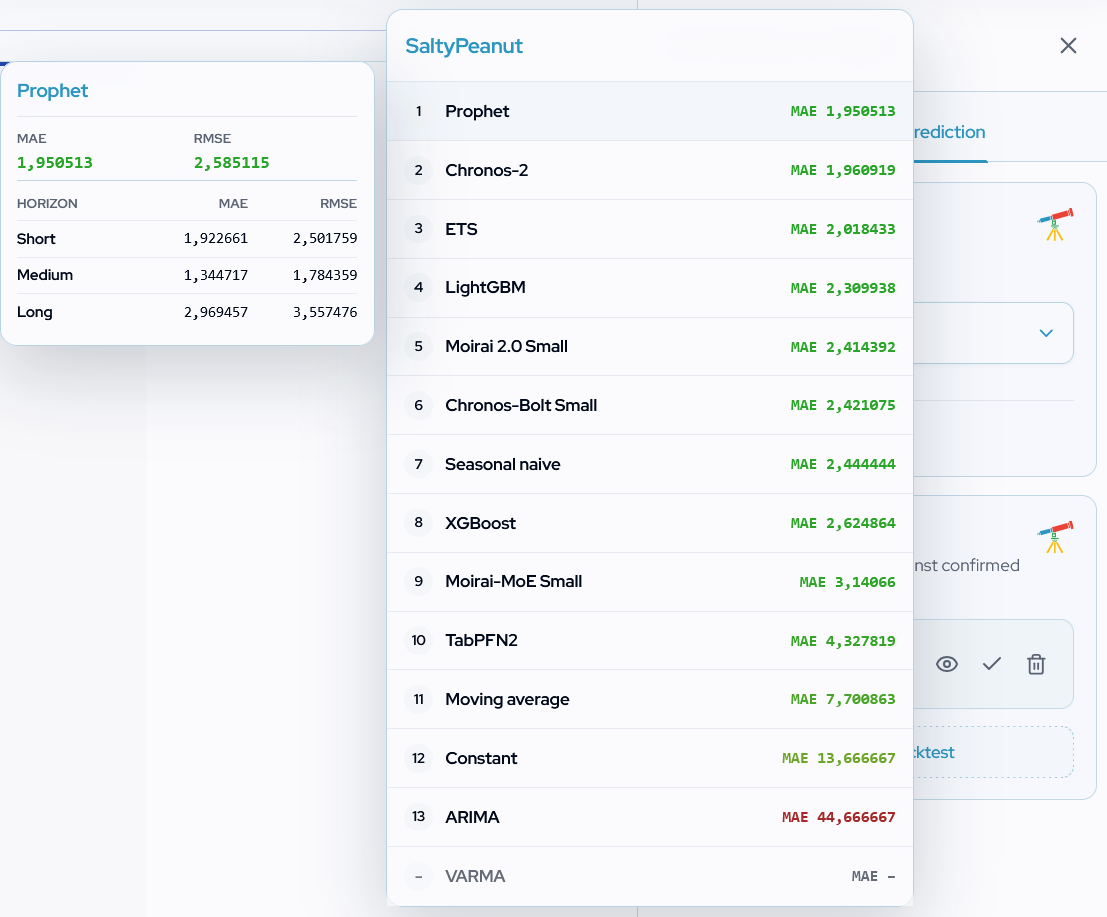The height and width of the screenshot is (917, 1107).
Task: Confirm with the checkmark icon
Action: click(x=992, y=664)
